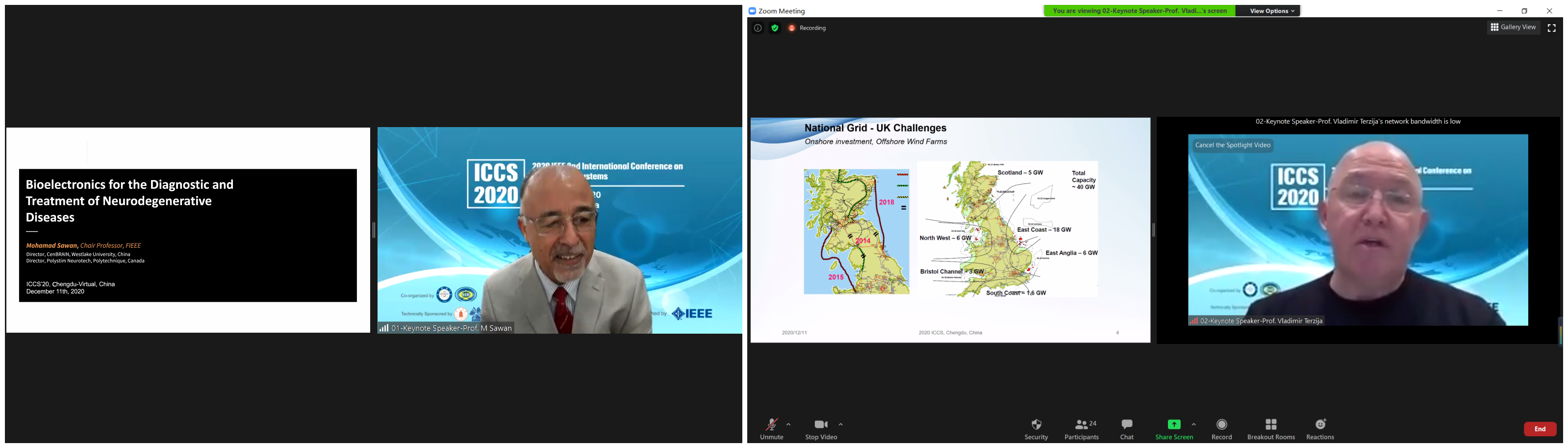Expand audio options arrow beside Unmute
1568x448 pixels.
click(x=789, y=424)
